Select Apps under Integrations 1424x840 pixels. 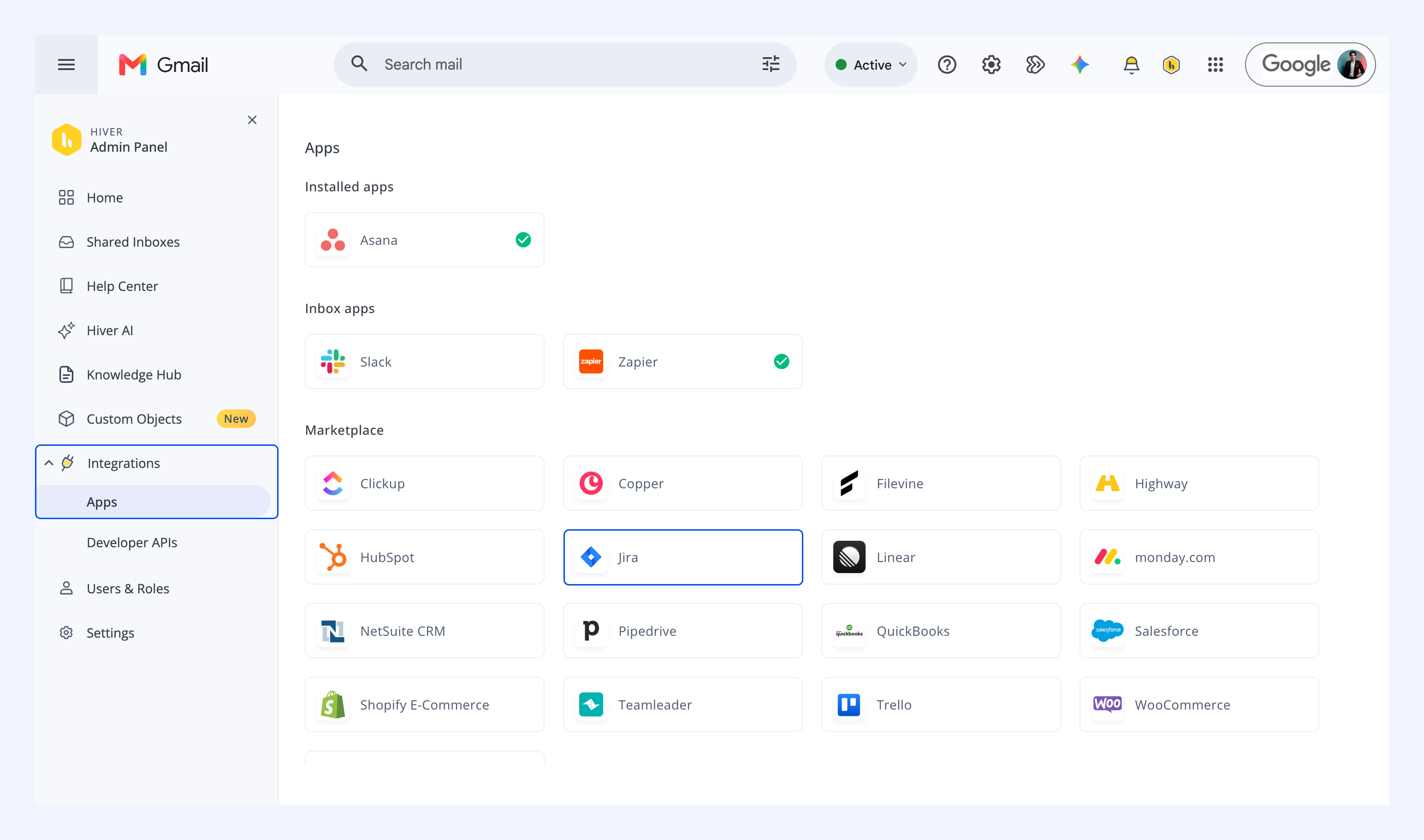[x=154, y=502]
